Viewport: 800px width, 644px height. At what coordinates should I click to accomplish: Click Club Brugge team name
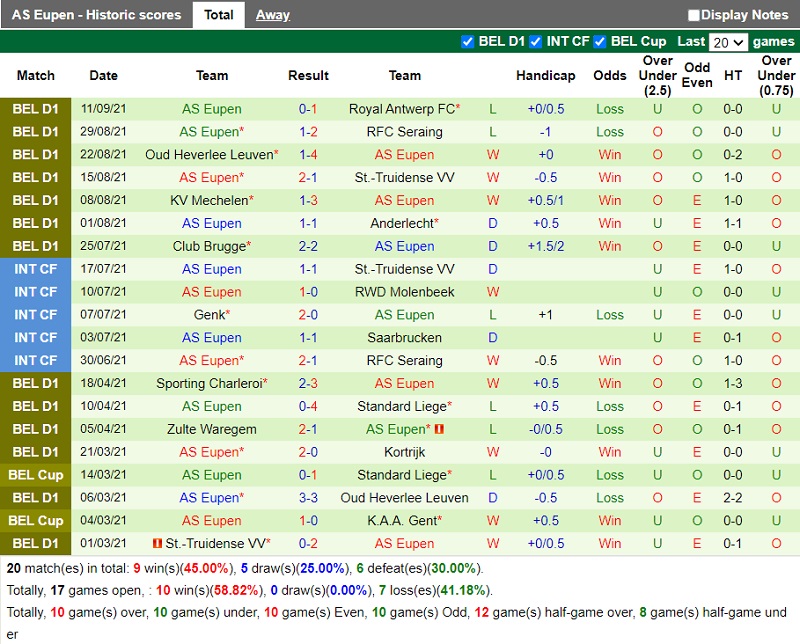point(209,246)
